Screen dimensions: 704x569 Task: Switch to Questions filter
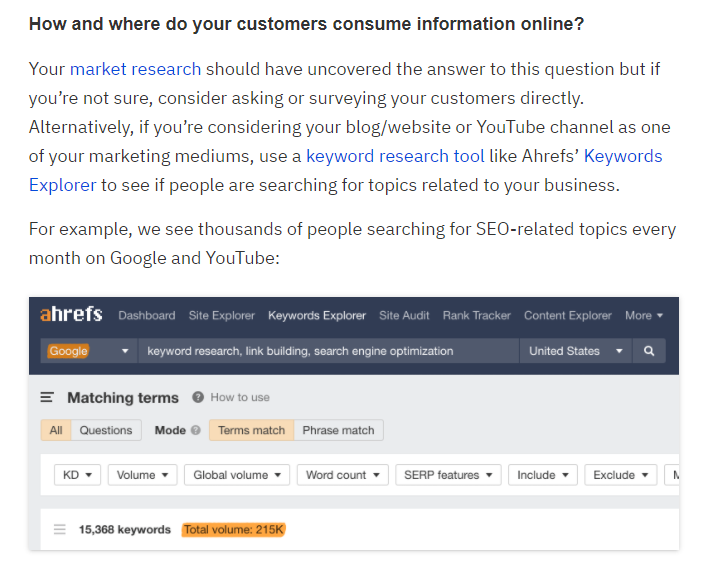click(x=106, y=431)
